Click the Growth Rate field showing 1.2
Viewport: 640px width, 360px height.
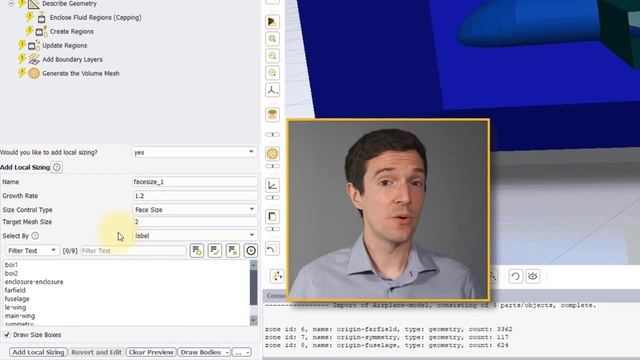(x=195, y=196)
